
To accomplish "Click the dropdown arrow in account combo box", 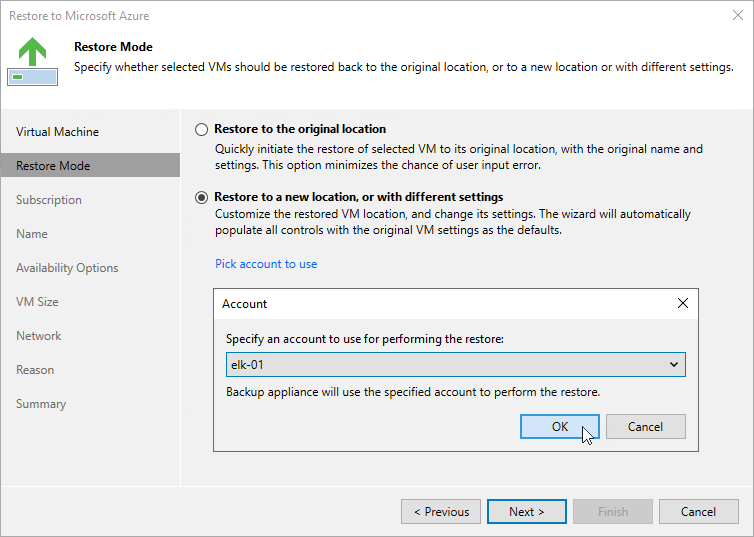I will coord(674,364).
